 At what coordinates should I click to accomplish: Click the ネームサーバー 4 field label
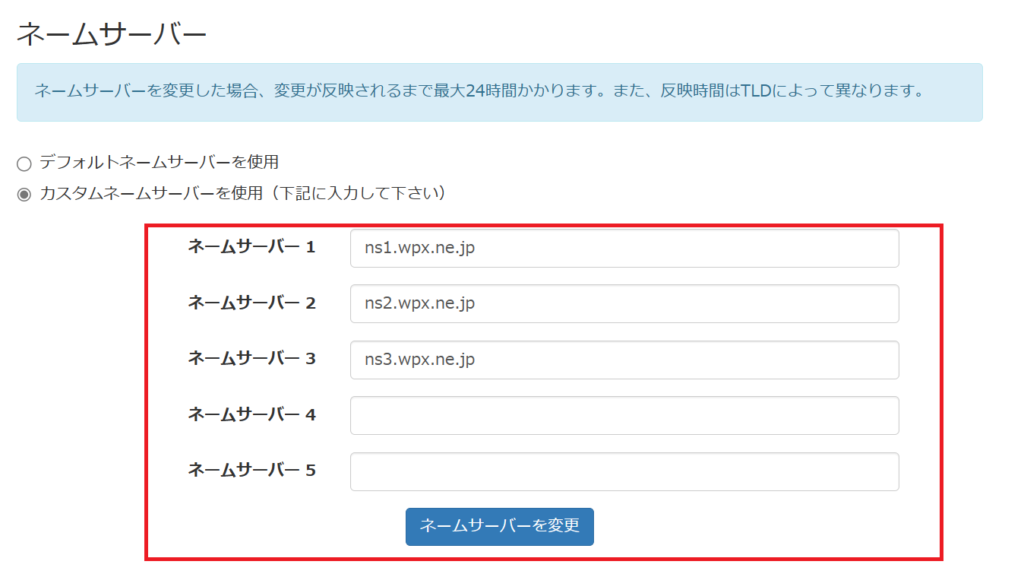click(x=251, y=414)
